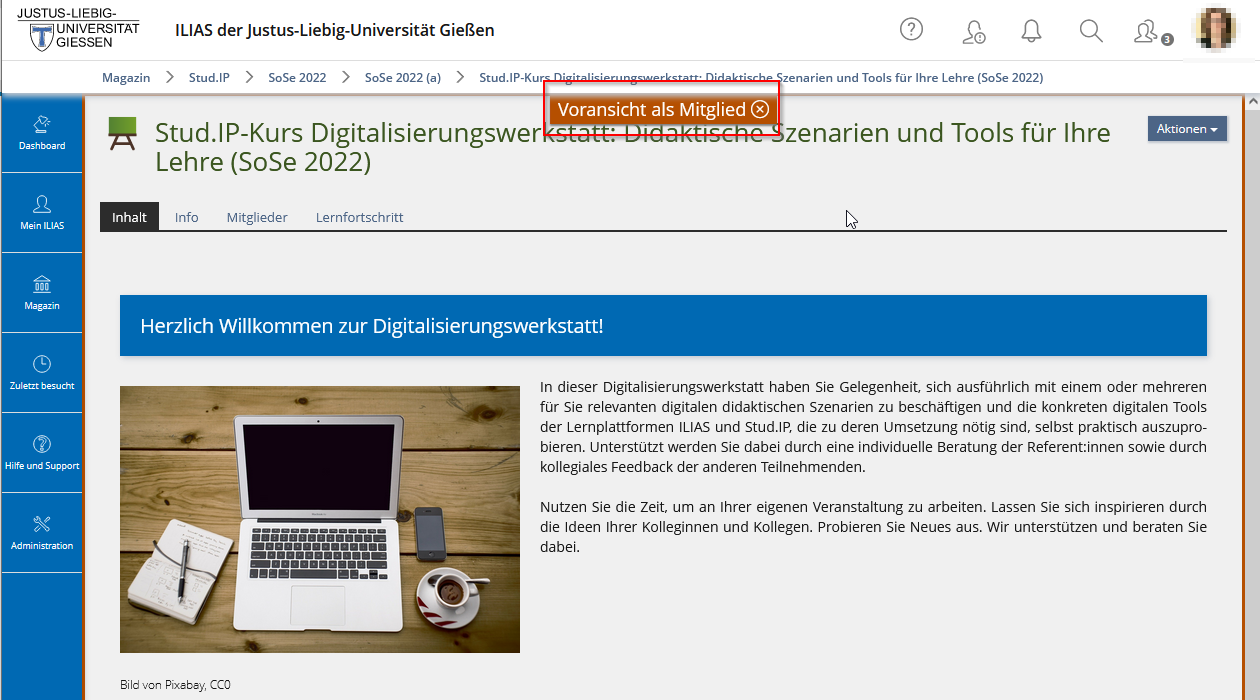The width and height of the screenshot is (1260, 700).
Task: Open Zuletzt besucht in sidebar
Action: [42, 373]
